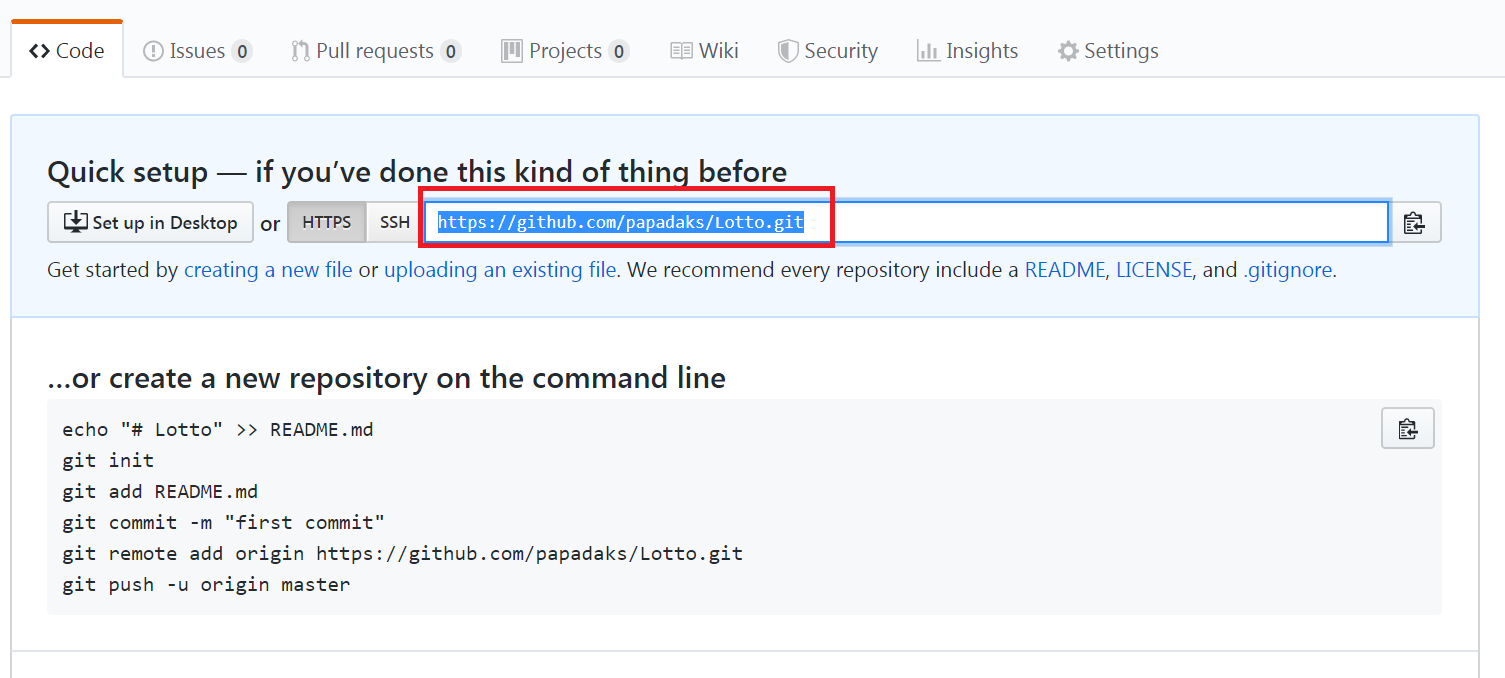Click the 'git init' command line
The height and width of the screenshot is (678, 1505).
coord(108,460)
